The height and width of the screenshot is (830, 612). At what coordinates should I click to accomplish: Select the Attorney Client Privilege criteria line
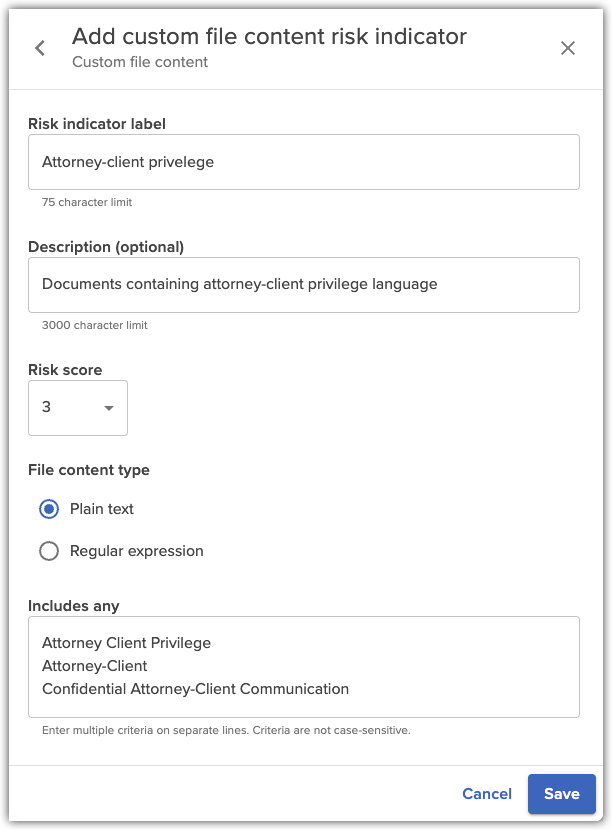tap(126, 642)
